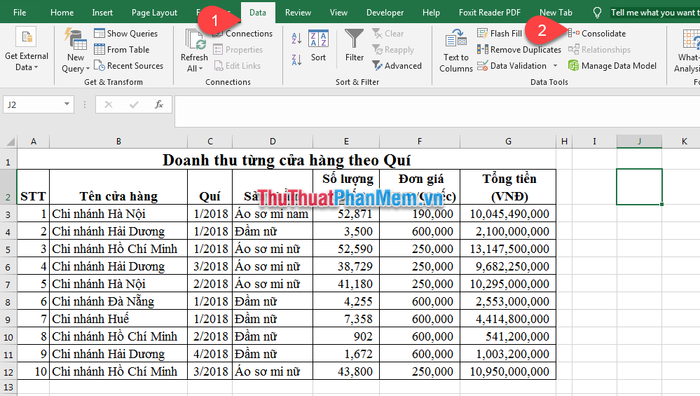Click the Refresh All icon
Image resolution: width=700 pixels, height=396 pixels.
[195, 39]
